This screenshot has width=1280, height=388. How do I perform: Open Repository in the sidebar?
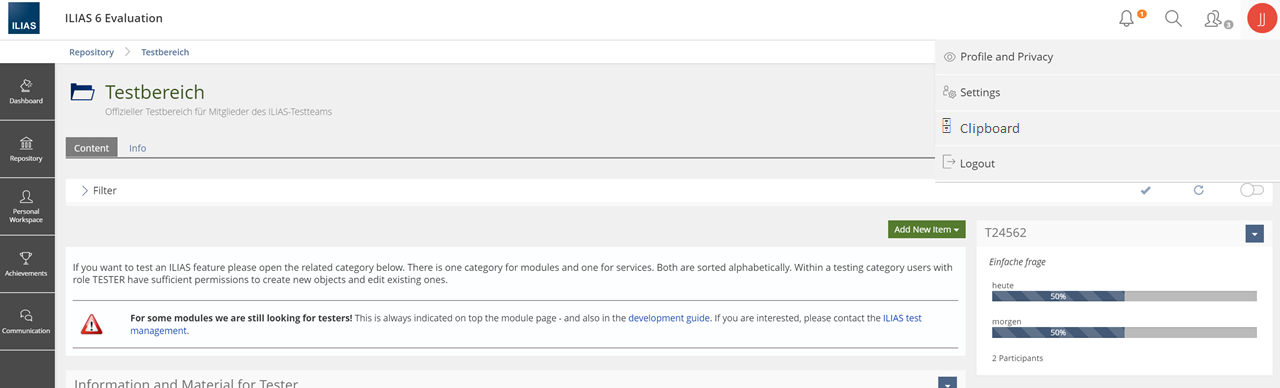tap(27, 149)
